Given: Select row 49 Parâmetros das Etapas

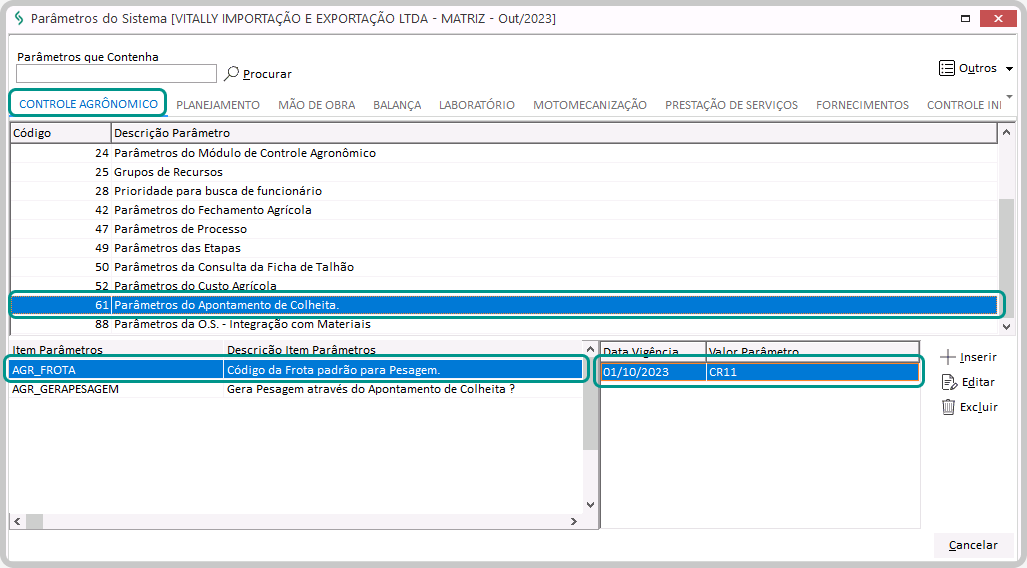Looking at the screenshot, I should pyautogui.click(x=504, y=248).
